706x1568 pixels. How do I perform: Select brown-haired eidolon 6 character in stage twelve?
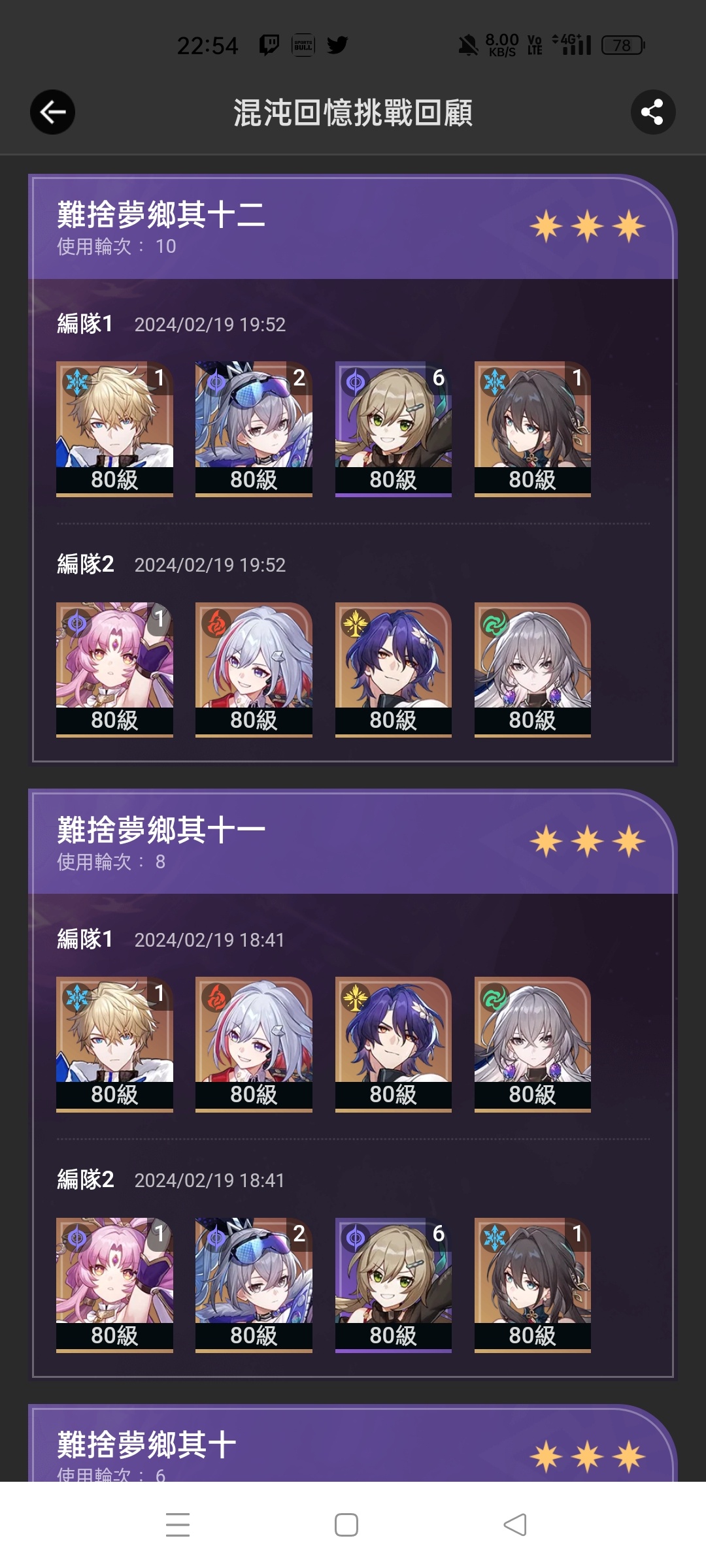(x=394, y=429)
